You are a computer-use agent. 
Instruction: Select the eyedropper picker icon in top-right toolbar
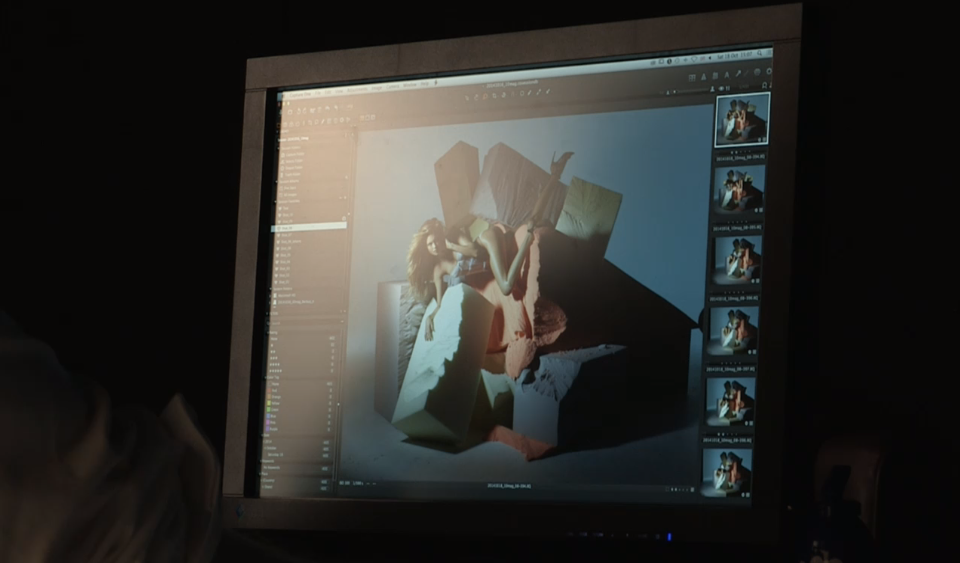pos(738,73)
